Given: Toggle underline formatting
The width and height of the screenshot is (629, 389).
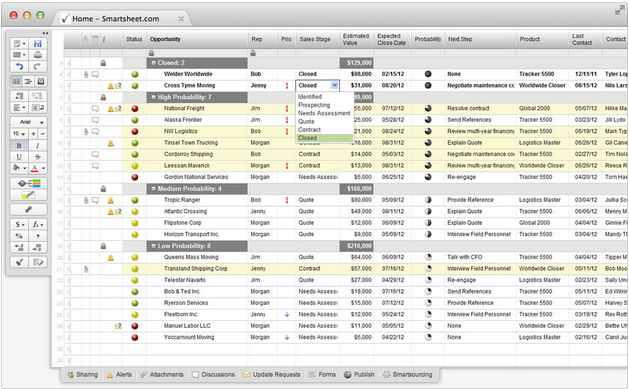Looking at the screenshot, I should click(19, 157).
